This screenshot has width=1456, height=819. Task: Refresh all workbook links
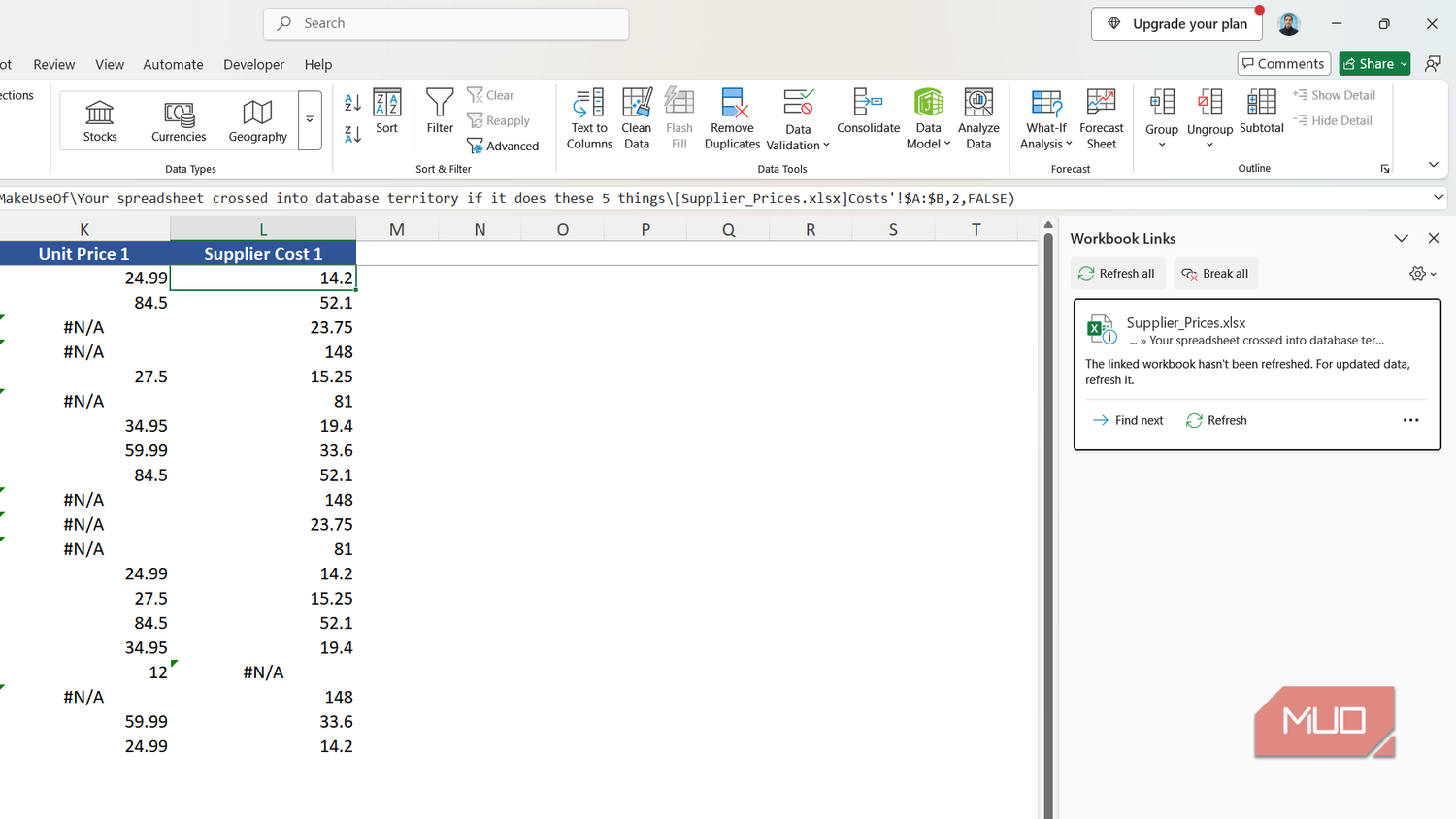point(1116,274)
